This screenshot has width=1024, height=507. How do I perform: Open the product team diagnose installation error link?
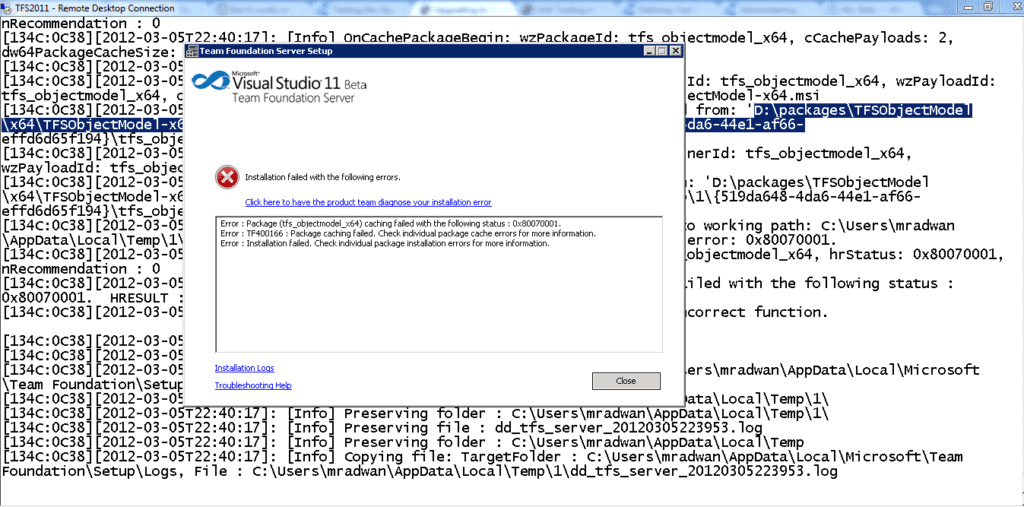click(368, 203)
